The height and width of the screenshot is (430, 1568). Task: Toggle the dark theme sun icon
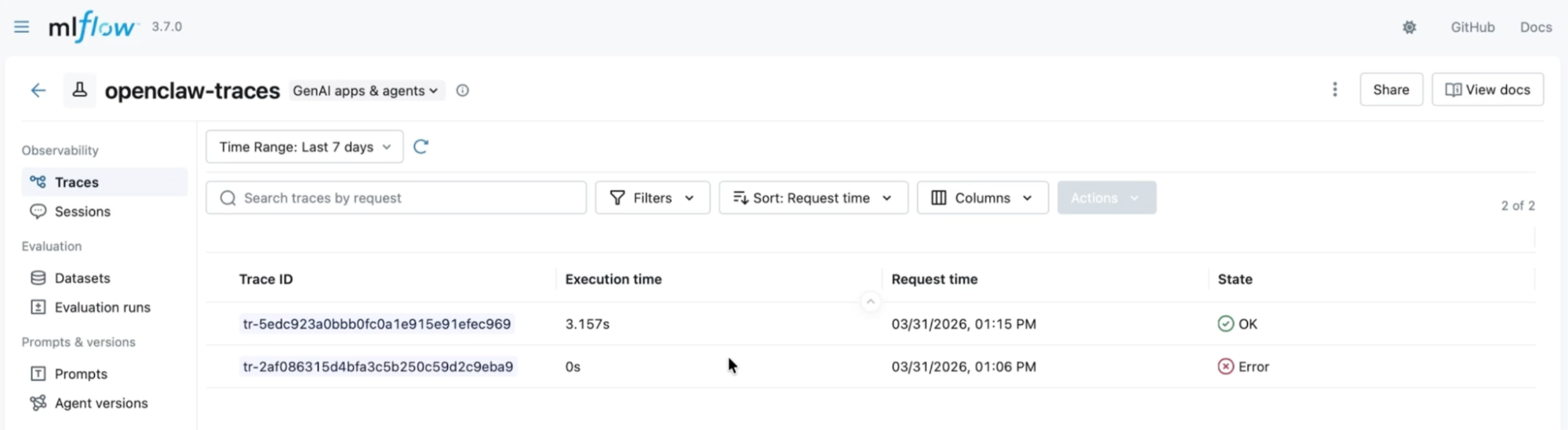[1410, 27]
